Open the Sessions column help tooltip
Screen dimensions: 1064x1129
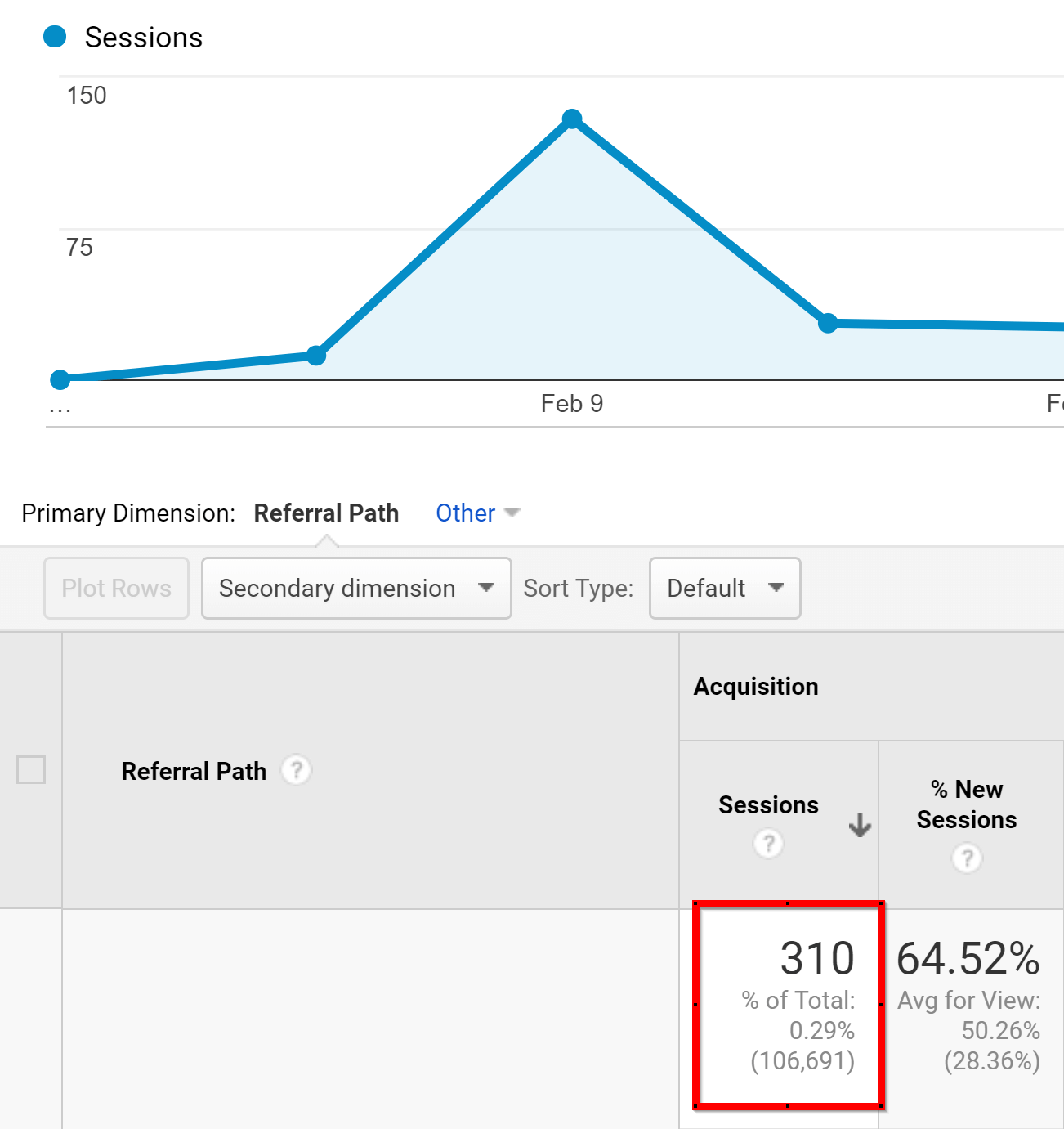tap(767, 843)
